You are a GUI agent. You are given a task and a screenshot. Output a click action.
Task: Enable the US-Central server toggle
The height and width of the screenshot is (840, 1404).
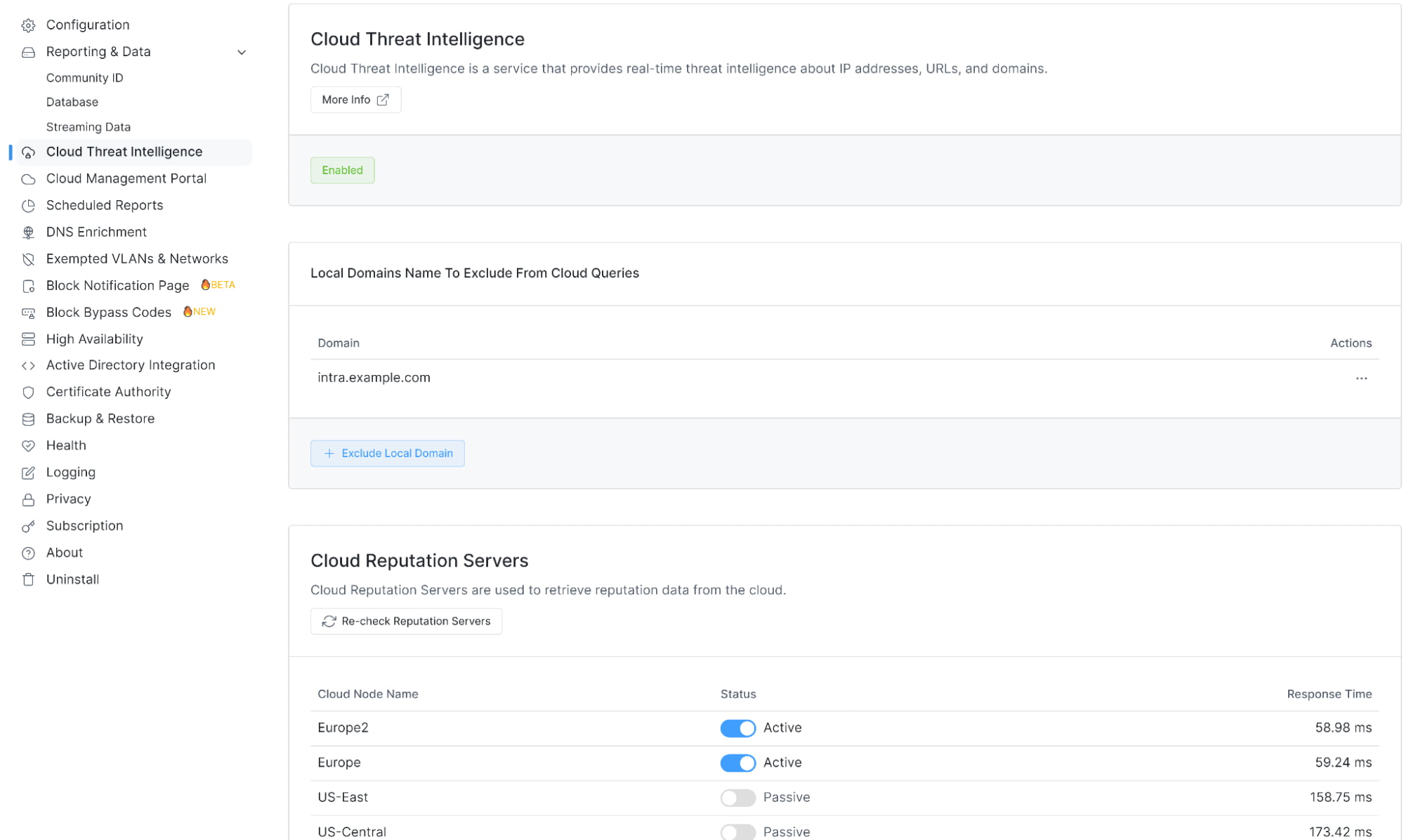click(x=737, y=832)
